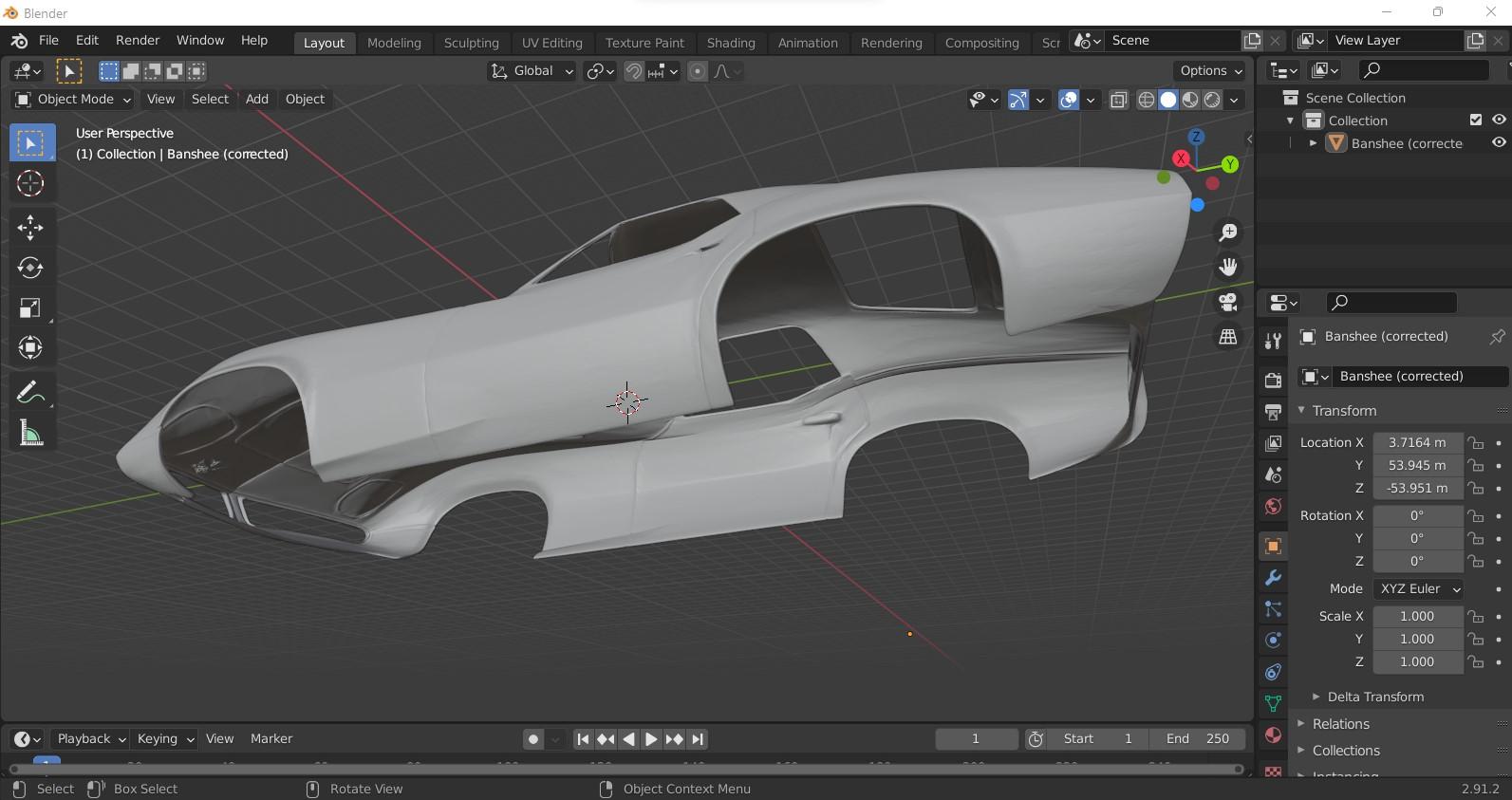Open the Particle properties tab
Screen dimensions: 1512x800
pos(1274,608)
